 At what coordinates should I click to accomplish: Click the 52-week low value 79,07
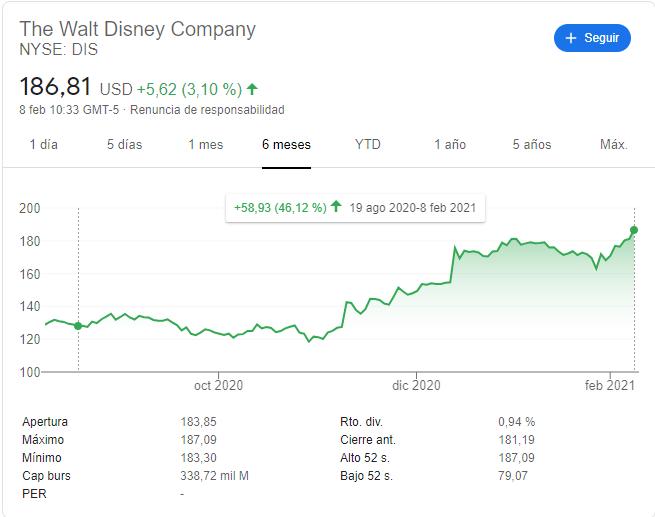[x=513, y=476]
